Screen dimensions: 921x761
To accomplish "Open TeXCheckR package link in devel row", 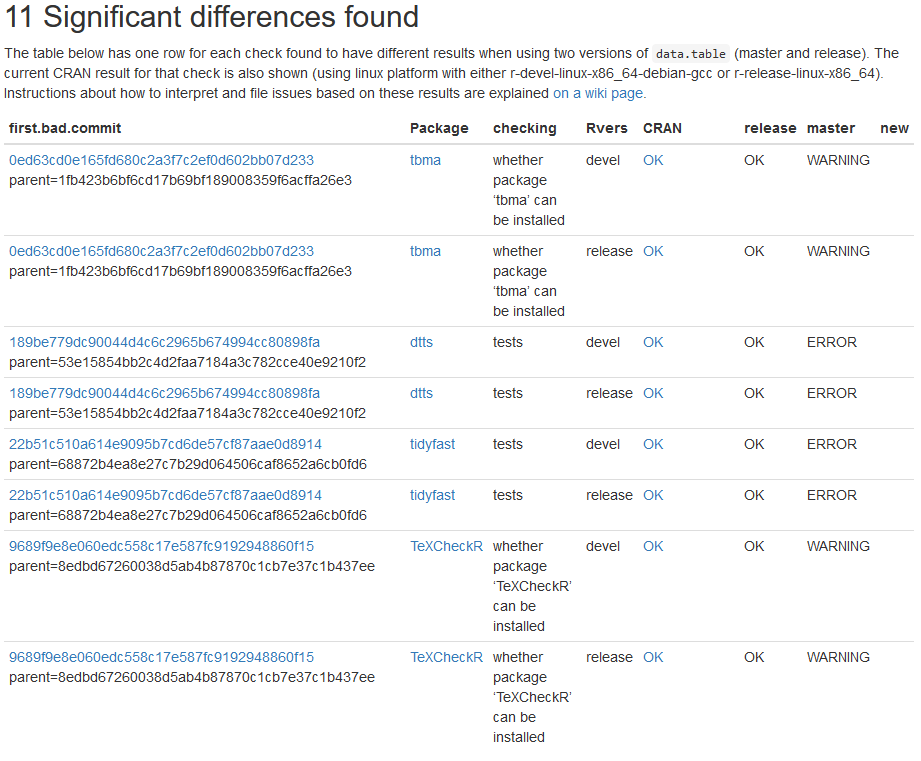I will click(x=446, y=546).
